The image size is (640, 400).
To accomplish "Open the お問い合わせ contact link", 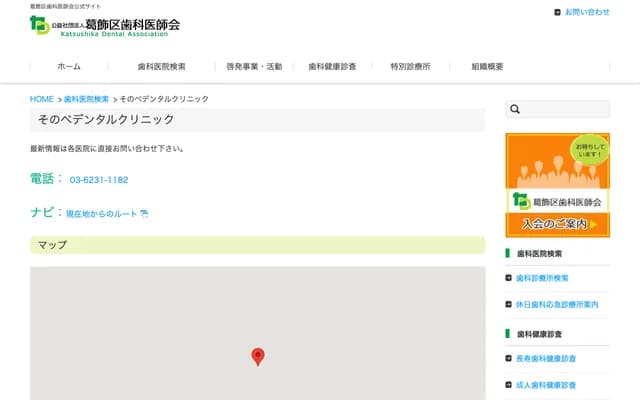I will [x=587, y=12].
